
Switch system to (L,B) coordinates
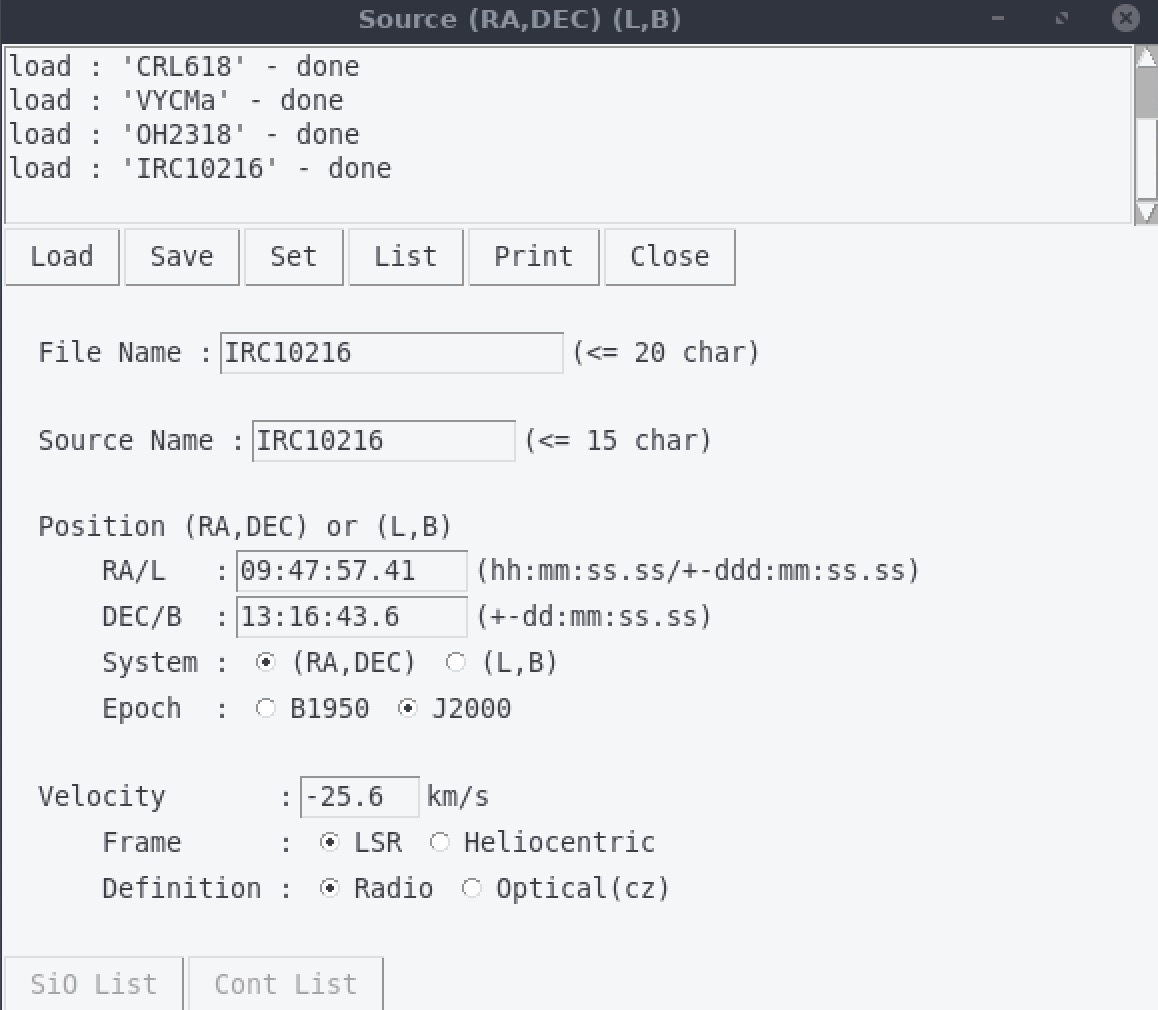coord(456,663)
